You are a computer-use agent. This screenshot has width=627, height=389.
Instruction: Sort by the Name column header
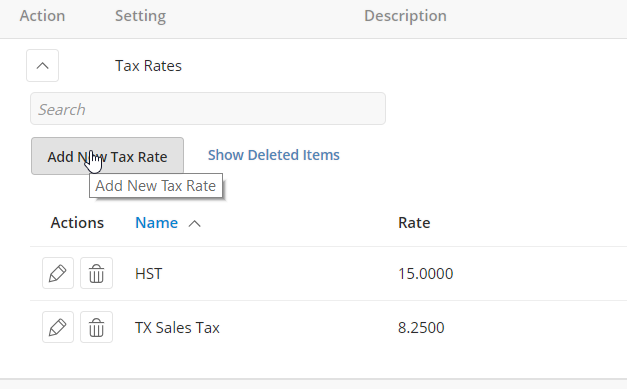click(x=156, y=223)
